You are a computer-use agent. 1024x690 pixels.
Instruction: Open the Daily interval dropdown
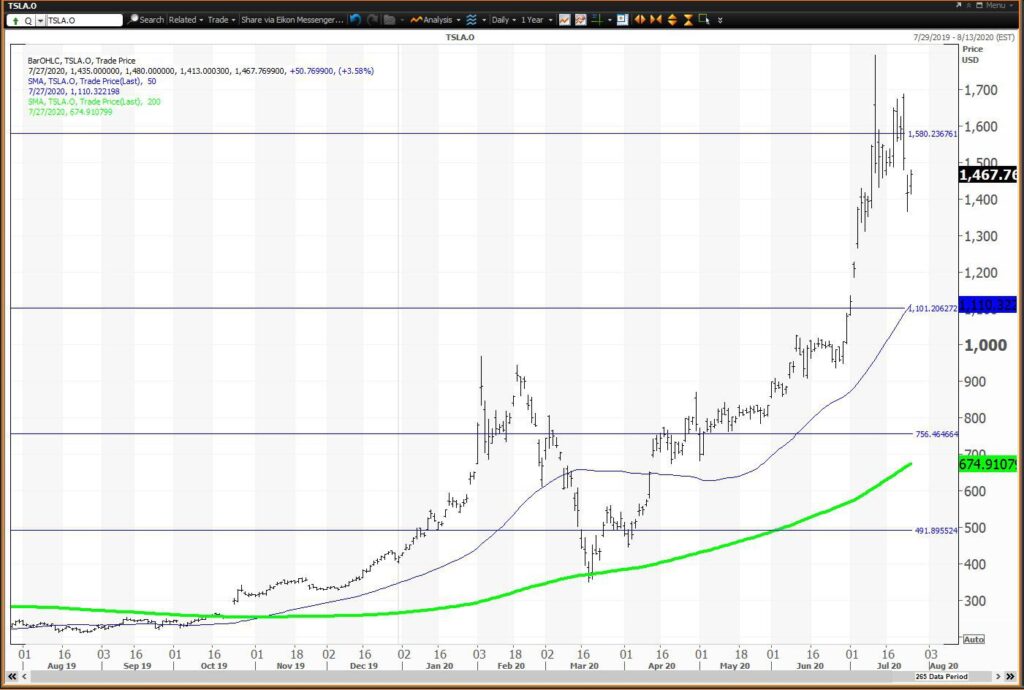point(504,20)
